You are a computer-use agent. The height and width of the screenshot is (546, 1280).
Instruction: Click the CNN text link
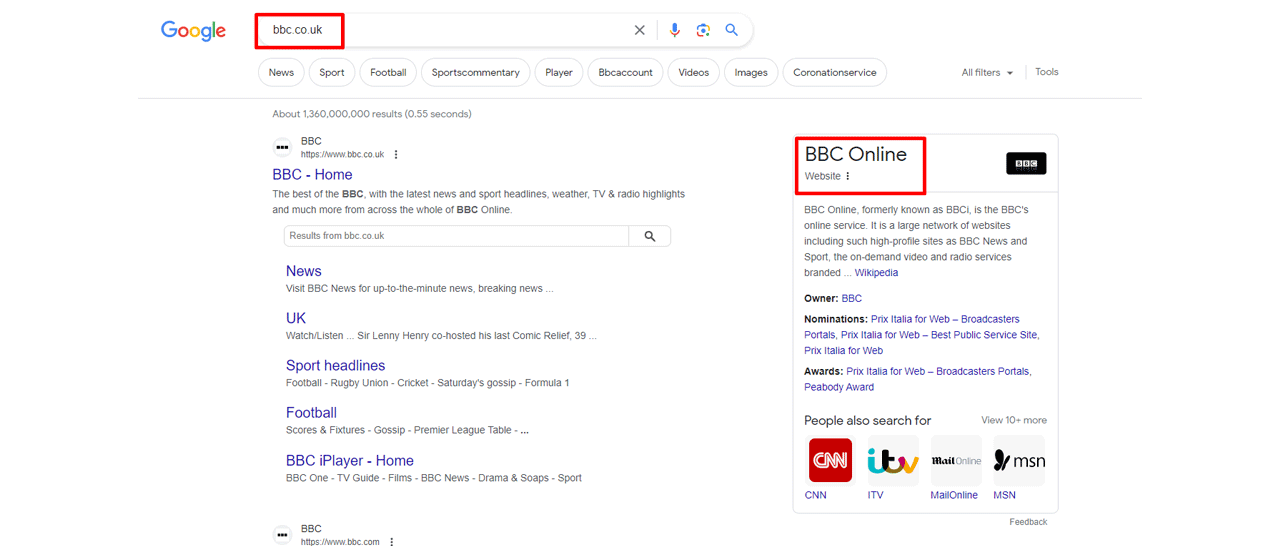tap(816, 495)
